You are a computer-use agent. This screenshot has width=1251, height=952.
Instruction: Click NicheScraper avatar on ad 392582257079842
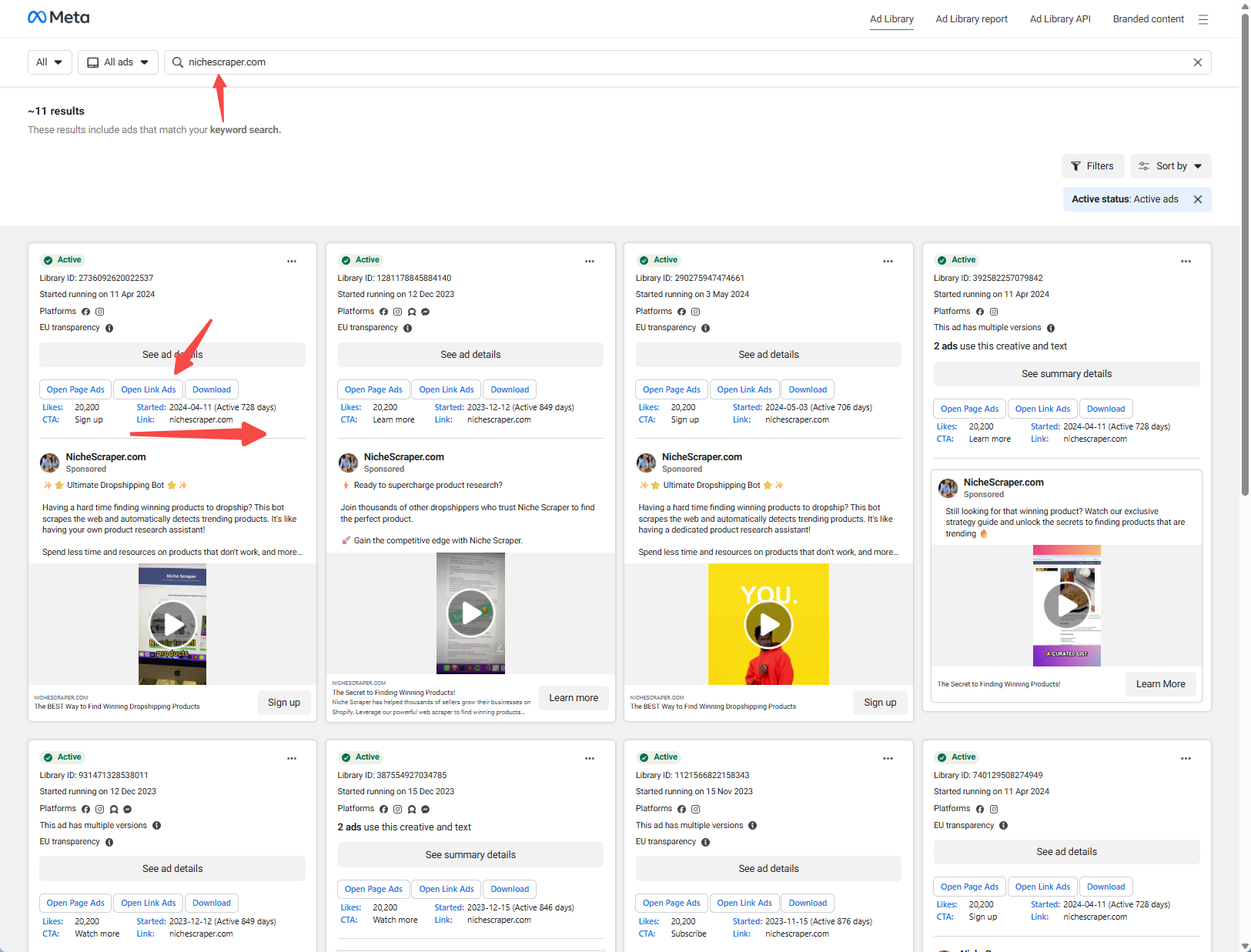948,488
